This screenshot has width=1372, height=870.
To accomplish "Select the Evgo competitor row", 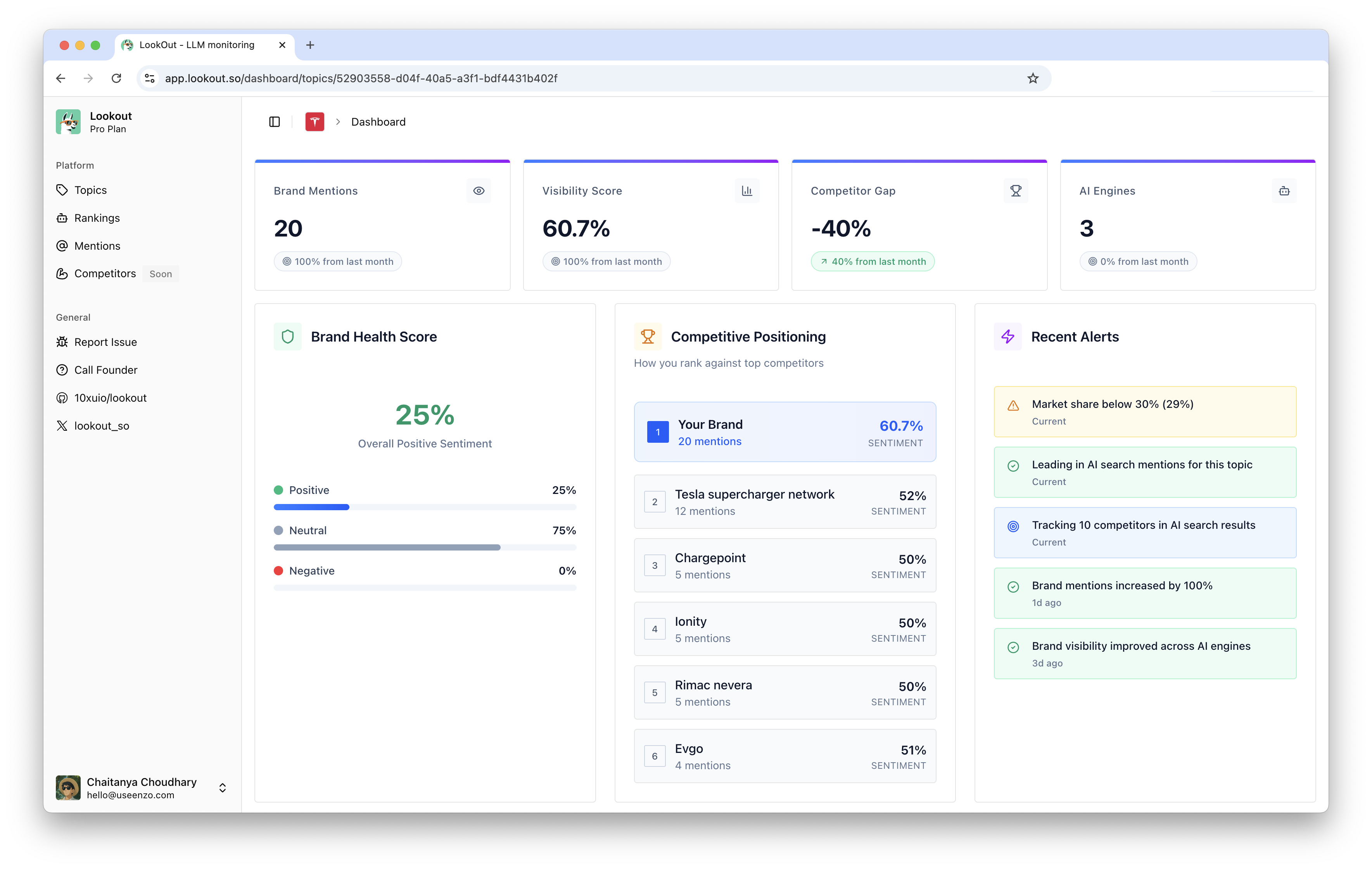I will 784,757.
